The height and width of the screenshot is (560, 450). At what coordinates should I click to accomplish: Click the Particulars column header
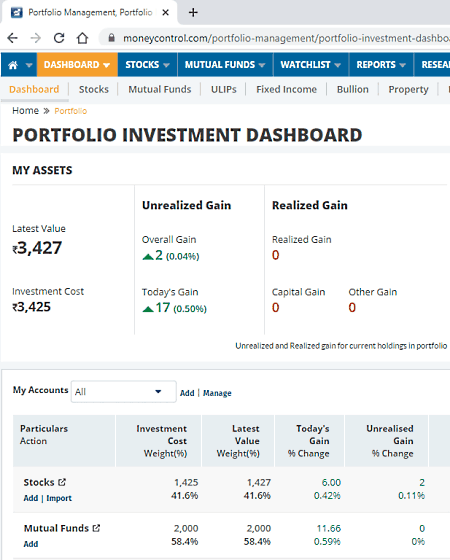(64, 441)
